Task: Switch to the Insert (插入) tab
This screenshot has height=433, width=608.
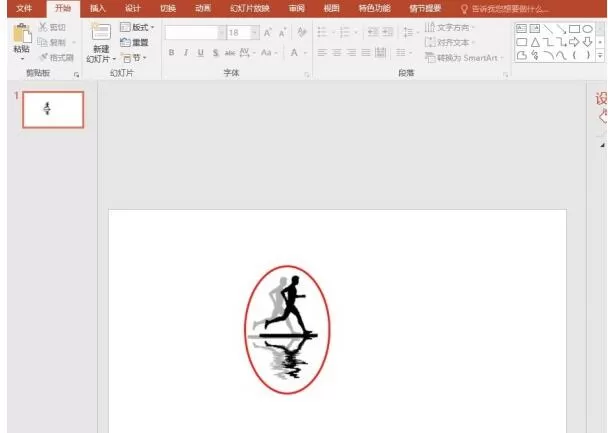Action: (97, 8)
